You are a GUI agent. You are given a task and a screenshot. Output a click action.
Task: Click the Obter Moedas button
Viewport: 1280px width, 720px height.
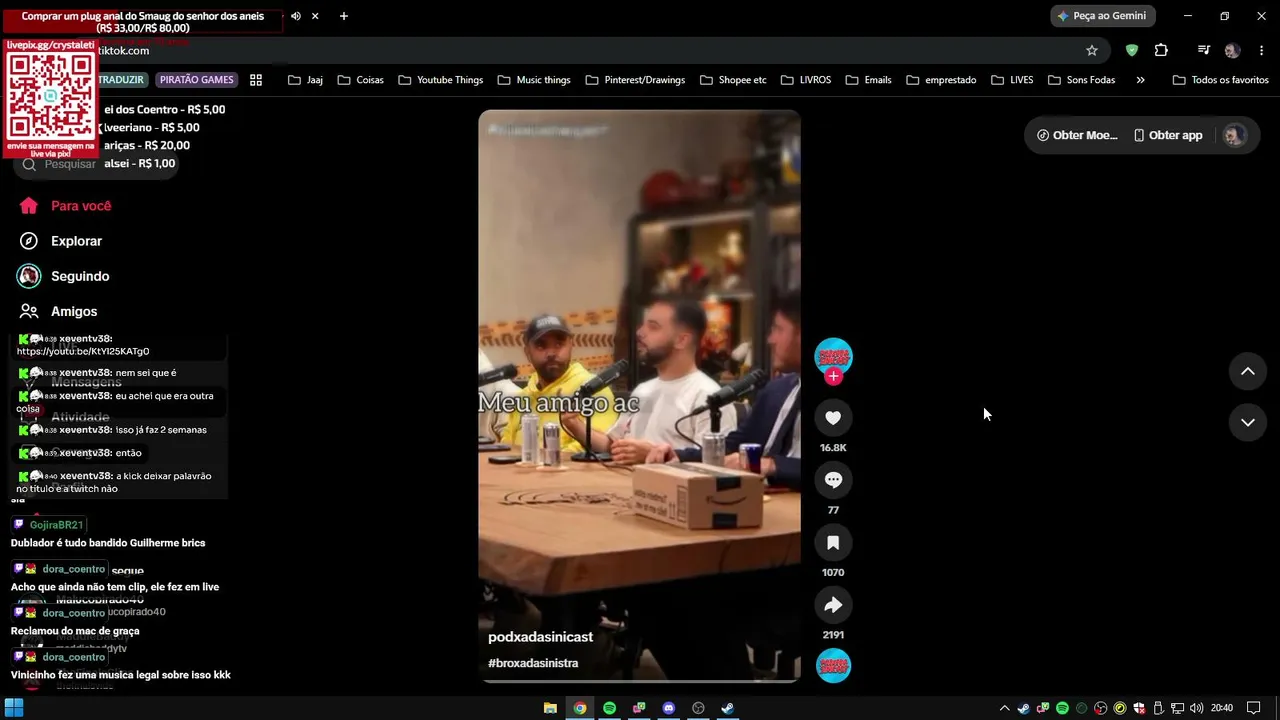point(1077,135)
